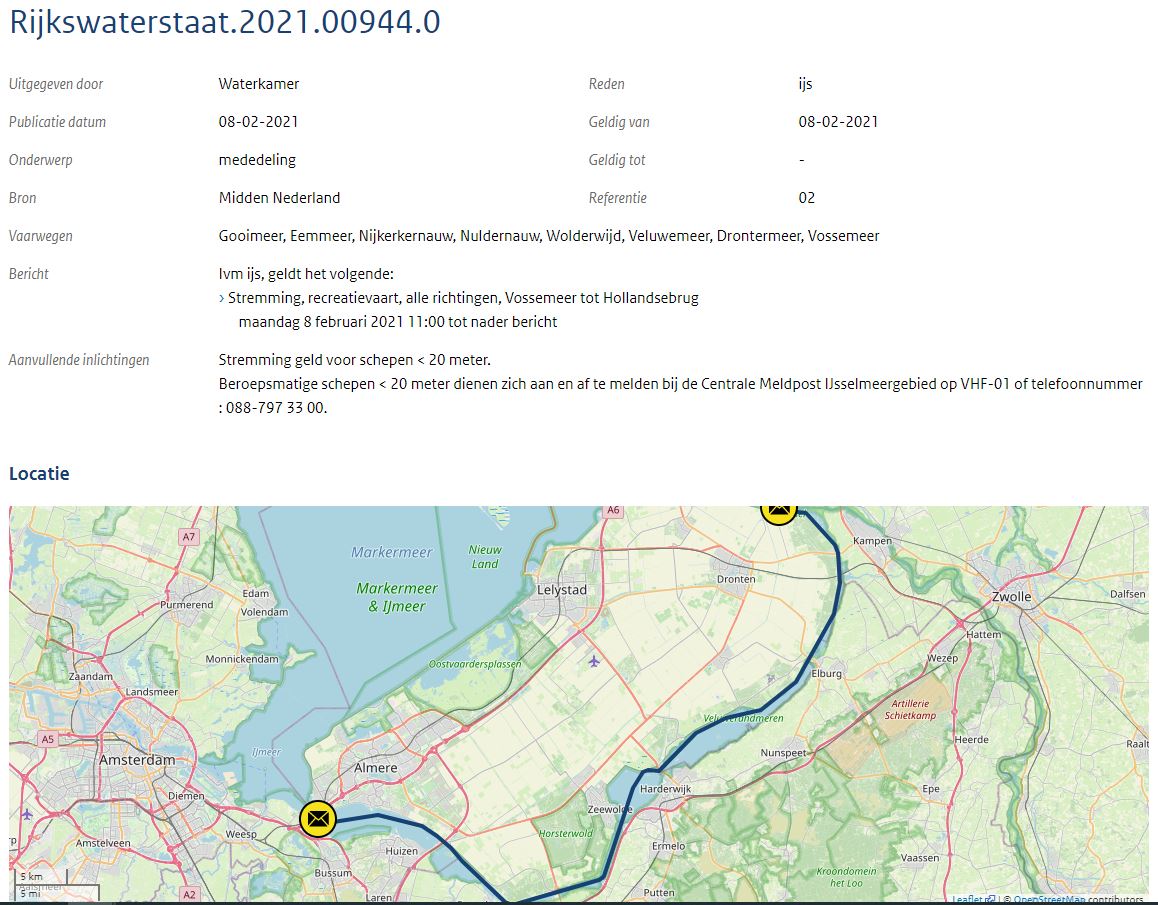Viewport: 1158px width, 905px height.
Task: Click the phone number 088-797 33 00
Action: [x=276, y=407]
